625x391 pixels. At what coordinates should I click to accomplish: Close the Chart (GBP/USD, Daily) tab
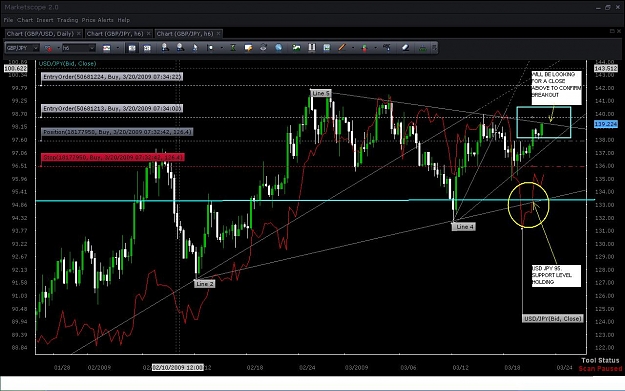tap(79, 34)
